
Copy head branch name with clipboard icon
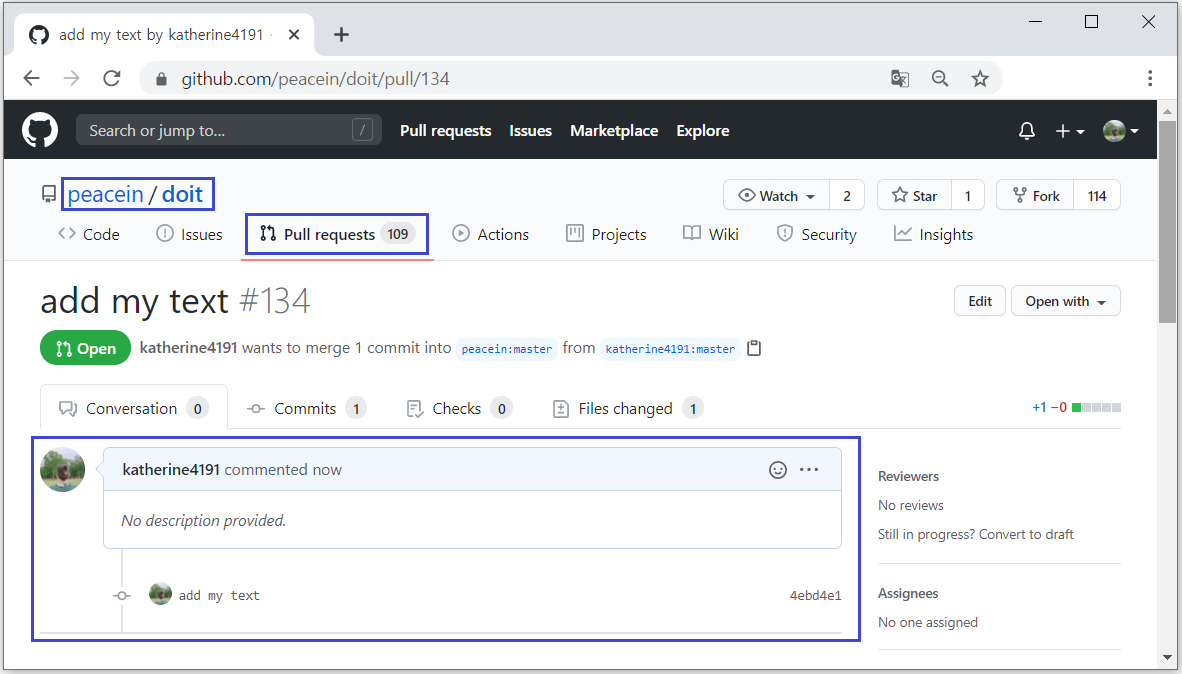point(754,348)
